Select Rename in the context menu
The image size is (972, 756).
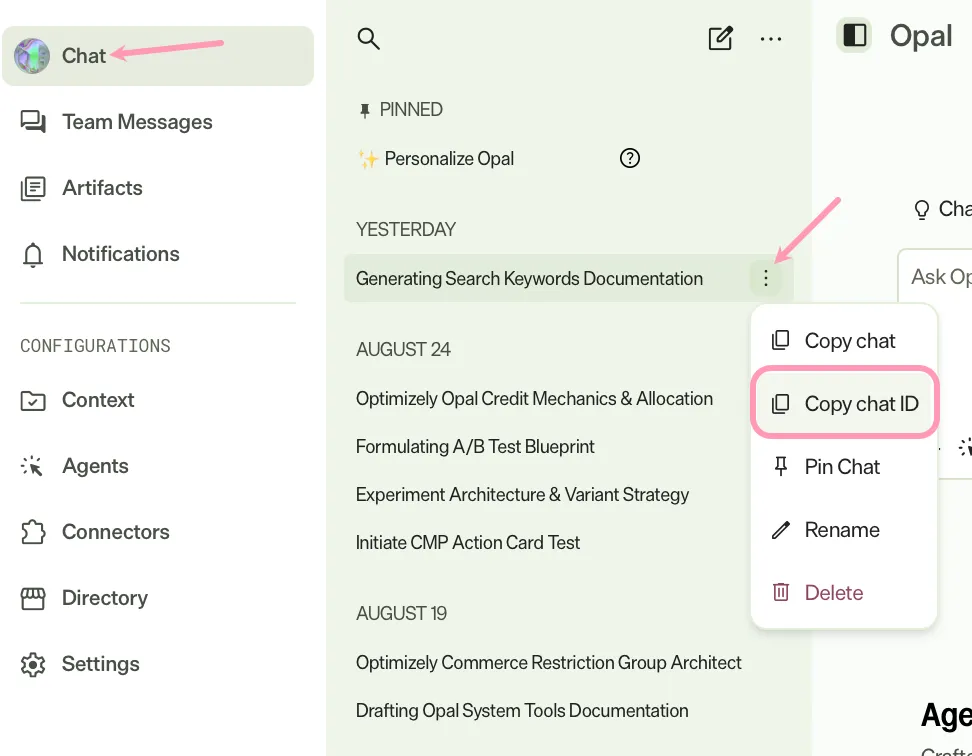[x=844, y=530]
